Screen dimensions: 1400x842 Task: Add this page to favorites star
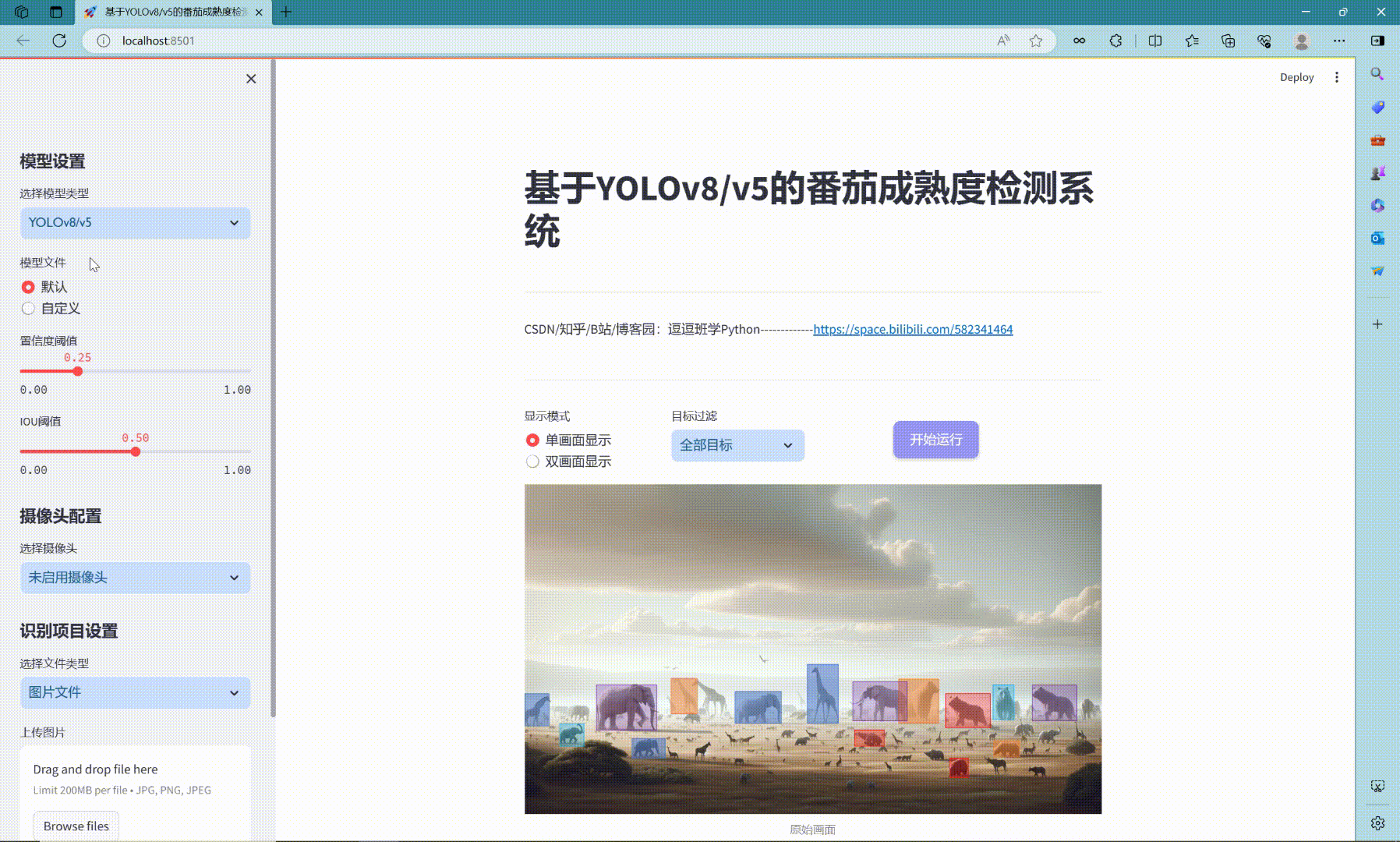1036,41
